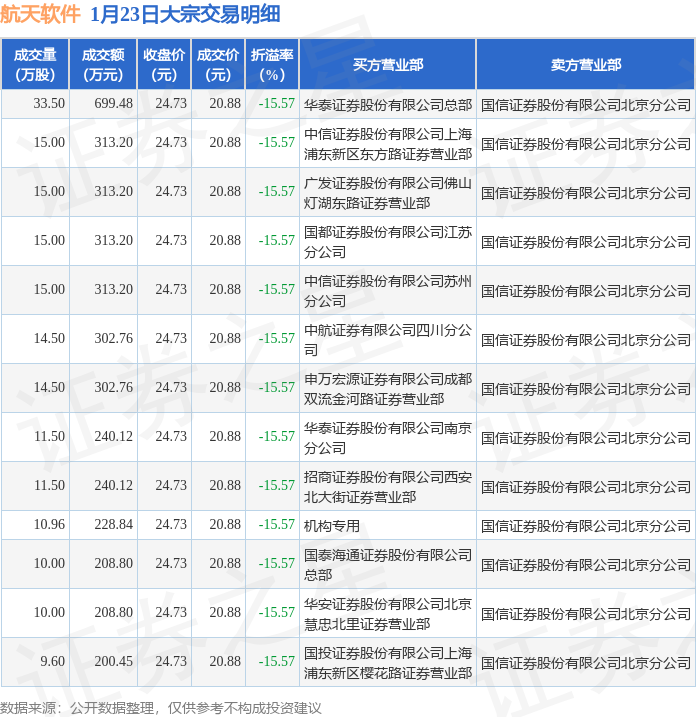Click the 成交额(万元) column header
Viewport: 696px width, 717px height.
tap(103, 64)
